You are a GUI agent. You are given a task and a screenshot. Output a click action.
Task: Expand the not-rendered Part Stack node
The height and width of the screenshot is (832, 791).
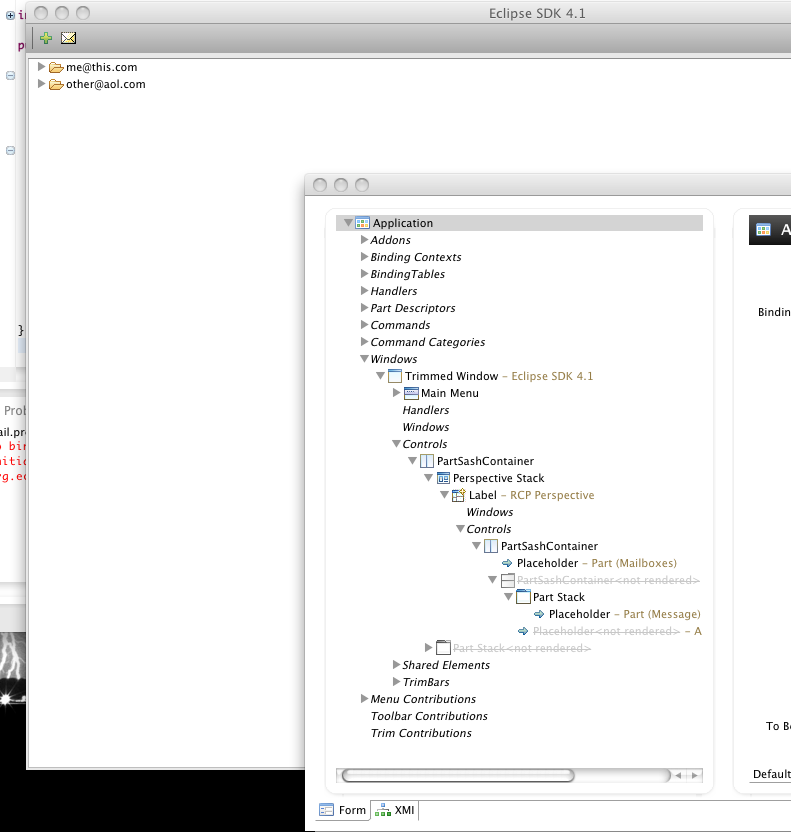tap(428, 647)
